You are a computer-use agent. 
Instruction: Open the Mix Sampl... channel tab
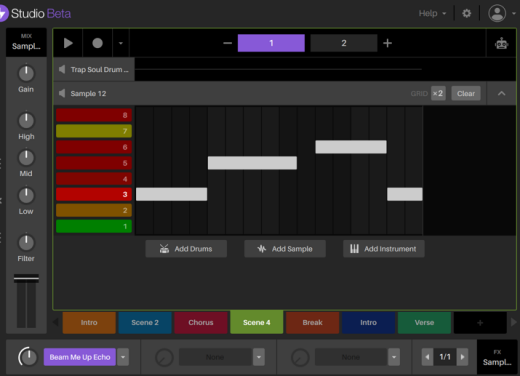(26, 42)
